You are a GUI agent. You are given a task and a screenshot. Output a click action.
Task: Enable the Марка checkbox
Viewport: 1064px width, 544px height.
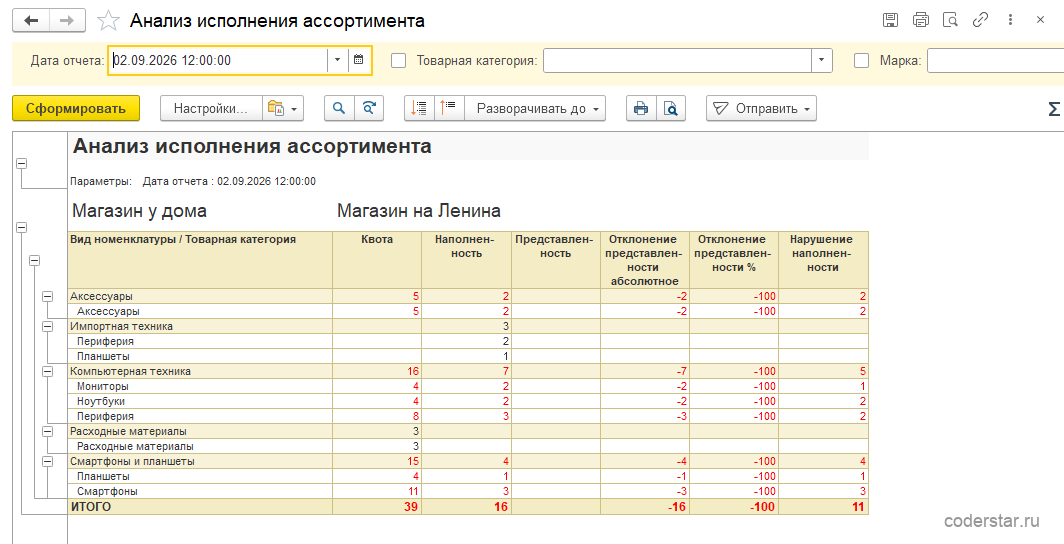point(861,60)
